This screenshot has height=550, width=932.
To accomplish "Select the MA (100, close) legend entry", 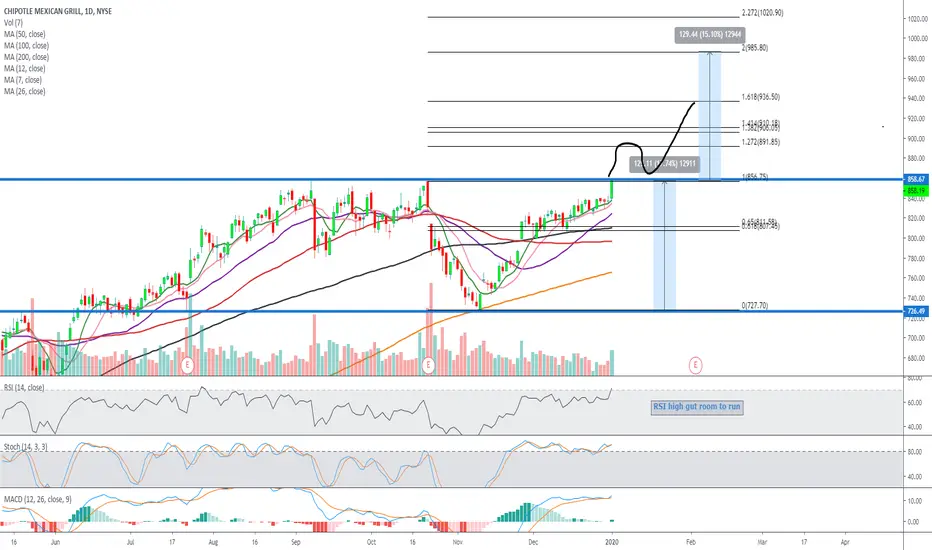I will 26,46.
